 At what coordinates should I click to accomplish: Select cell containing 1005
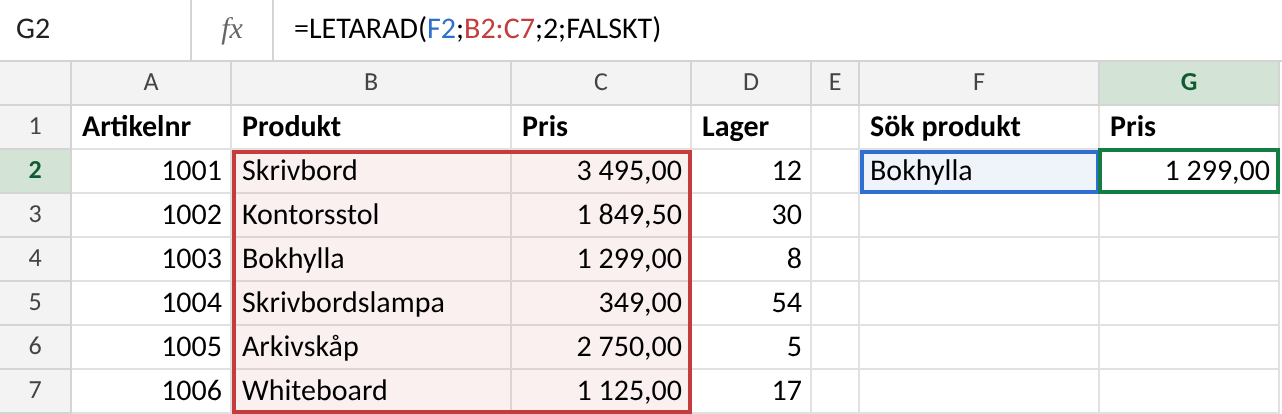pos(151,347)
